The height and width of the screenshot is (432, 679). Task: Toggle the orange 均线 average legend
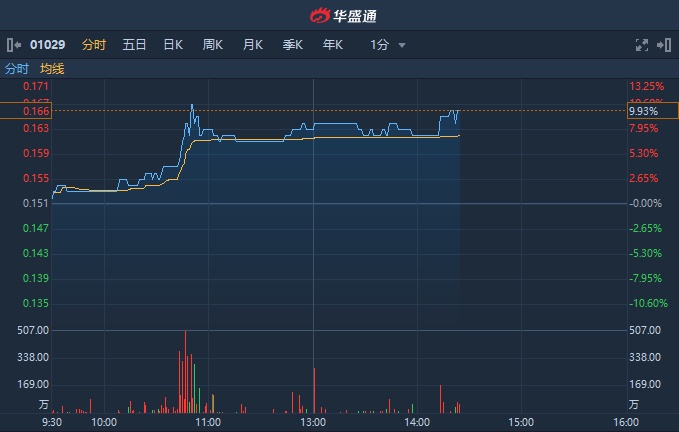[x=52, y=69]
